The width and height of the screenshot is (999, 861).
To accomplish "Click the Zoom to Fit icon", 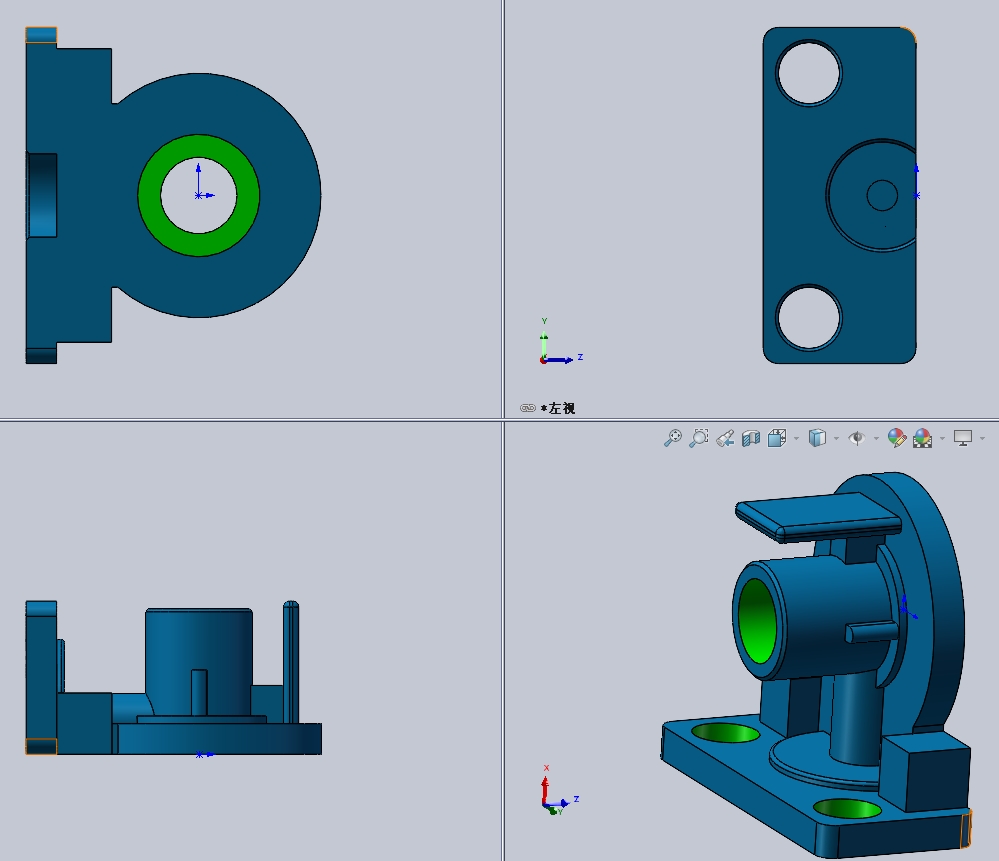I will [673, 438].
